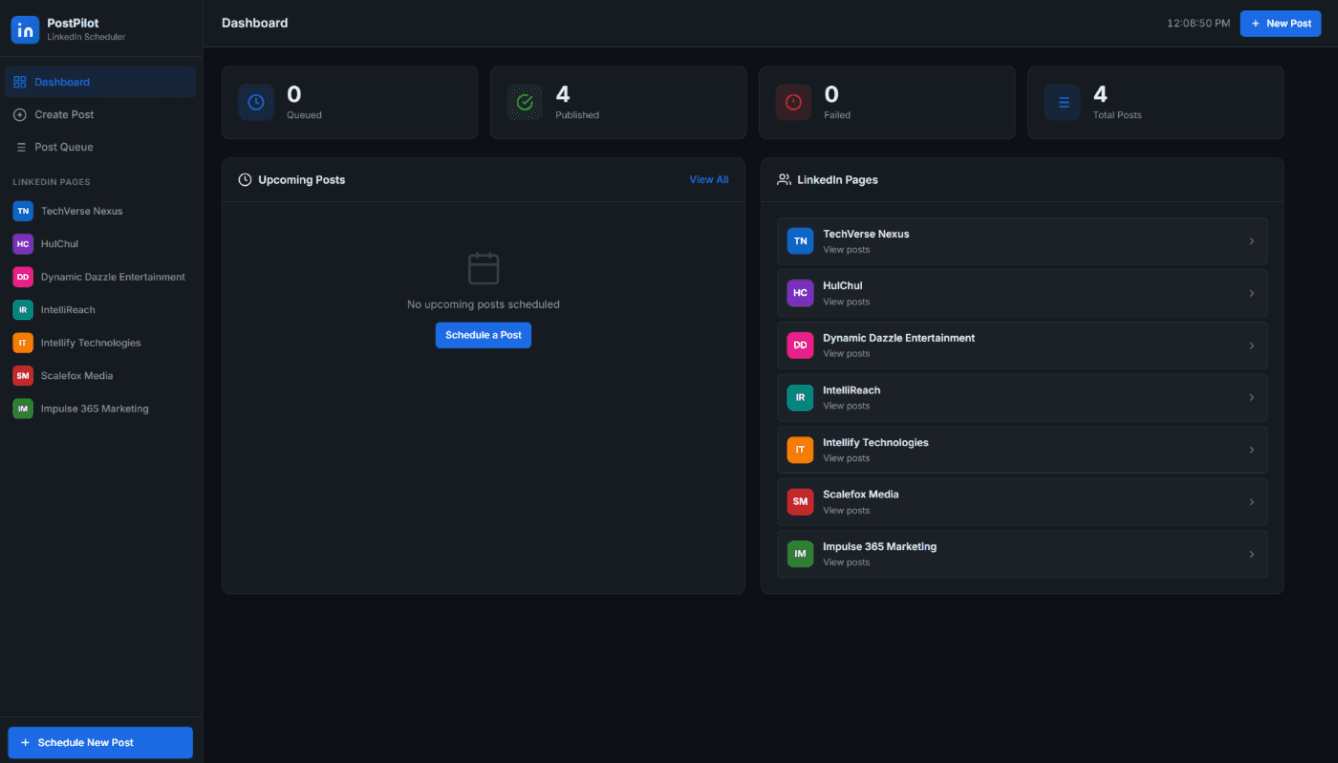Click View posts under IntelliReach
This screenshot has width=1338, height=763.
tap(846, 406)
